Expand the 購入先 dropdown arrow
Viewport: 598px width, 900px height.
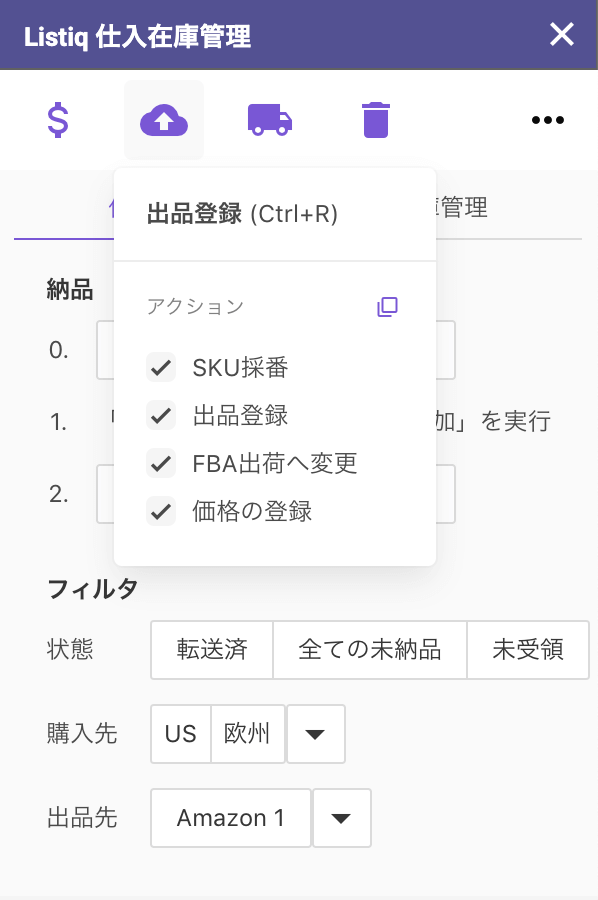[316, 734]
